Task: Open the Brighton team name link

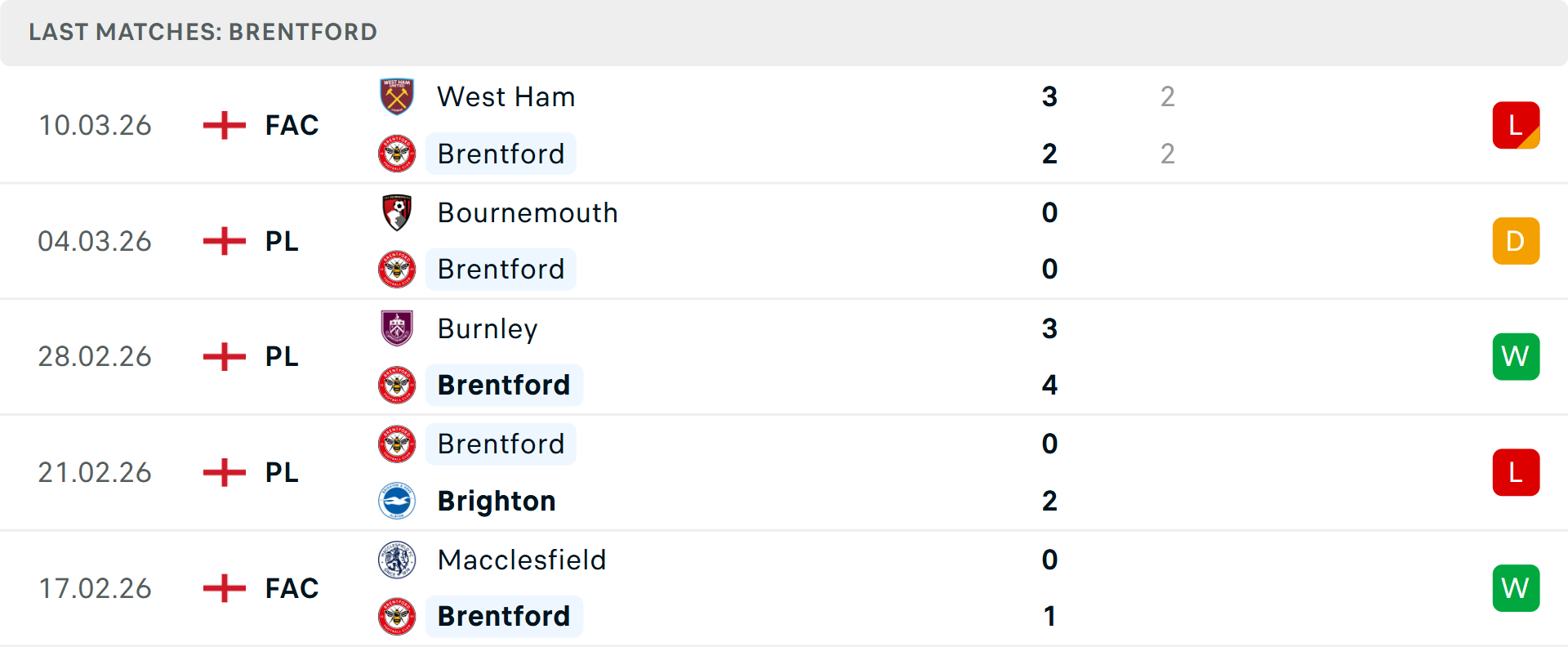Action: pyautogui.click(x=496, y=501)
